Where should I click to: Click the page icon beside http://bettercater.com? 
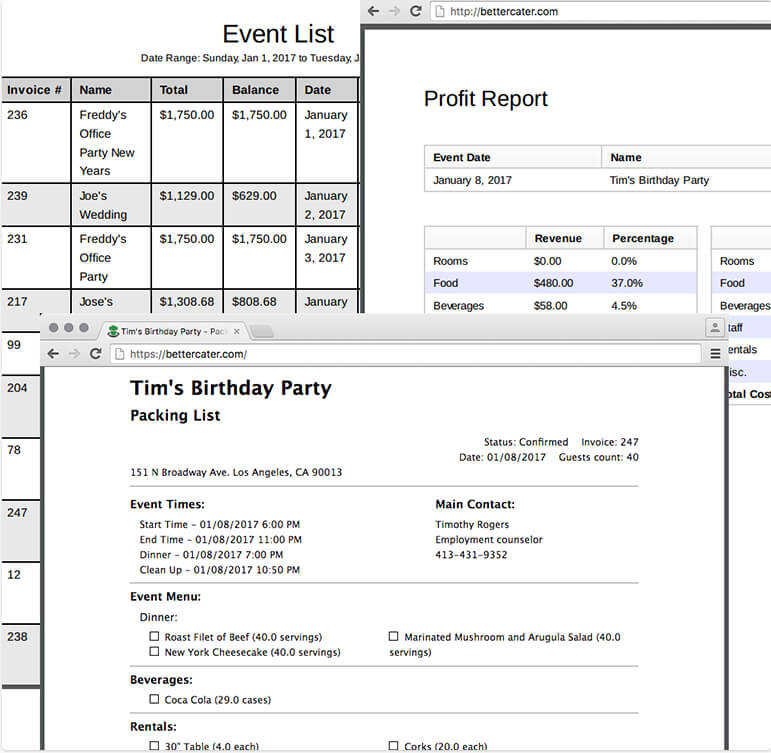[440, 11]
